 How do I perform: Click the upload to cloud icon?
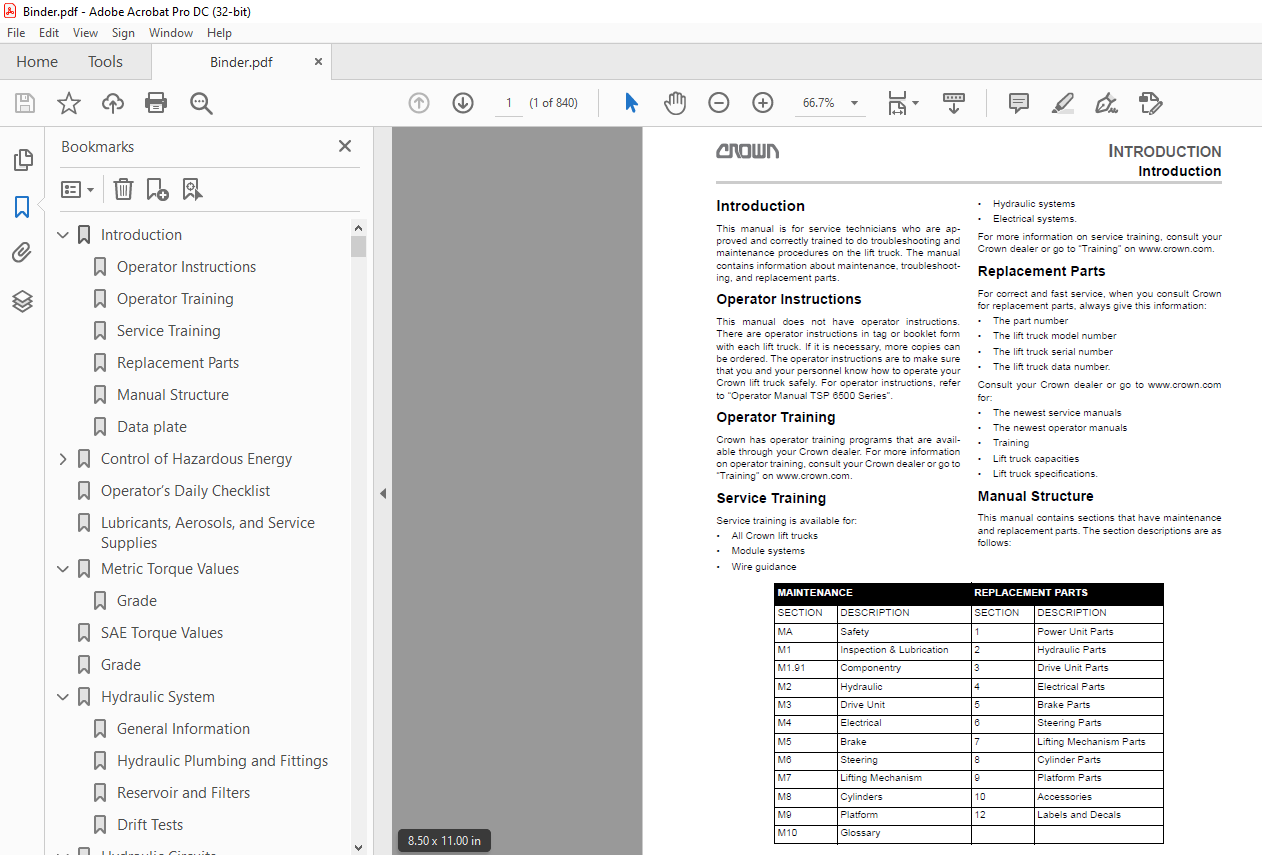pyautogui.click(x=113, y=103)
